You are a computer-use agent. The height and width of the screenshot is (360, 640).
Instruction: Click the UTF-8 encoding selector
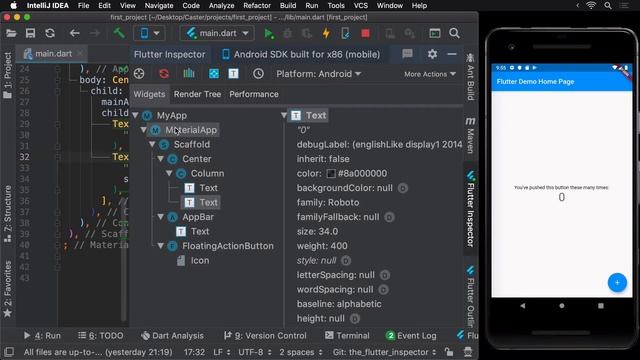click(x=255, y=352)
